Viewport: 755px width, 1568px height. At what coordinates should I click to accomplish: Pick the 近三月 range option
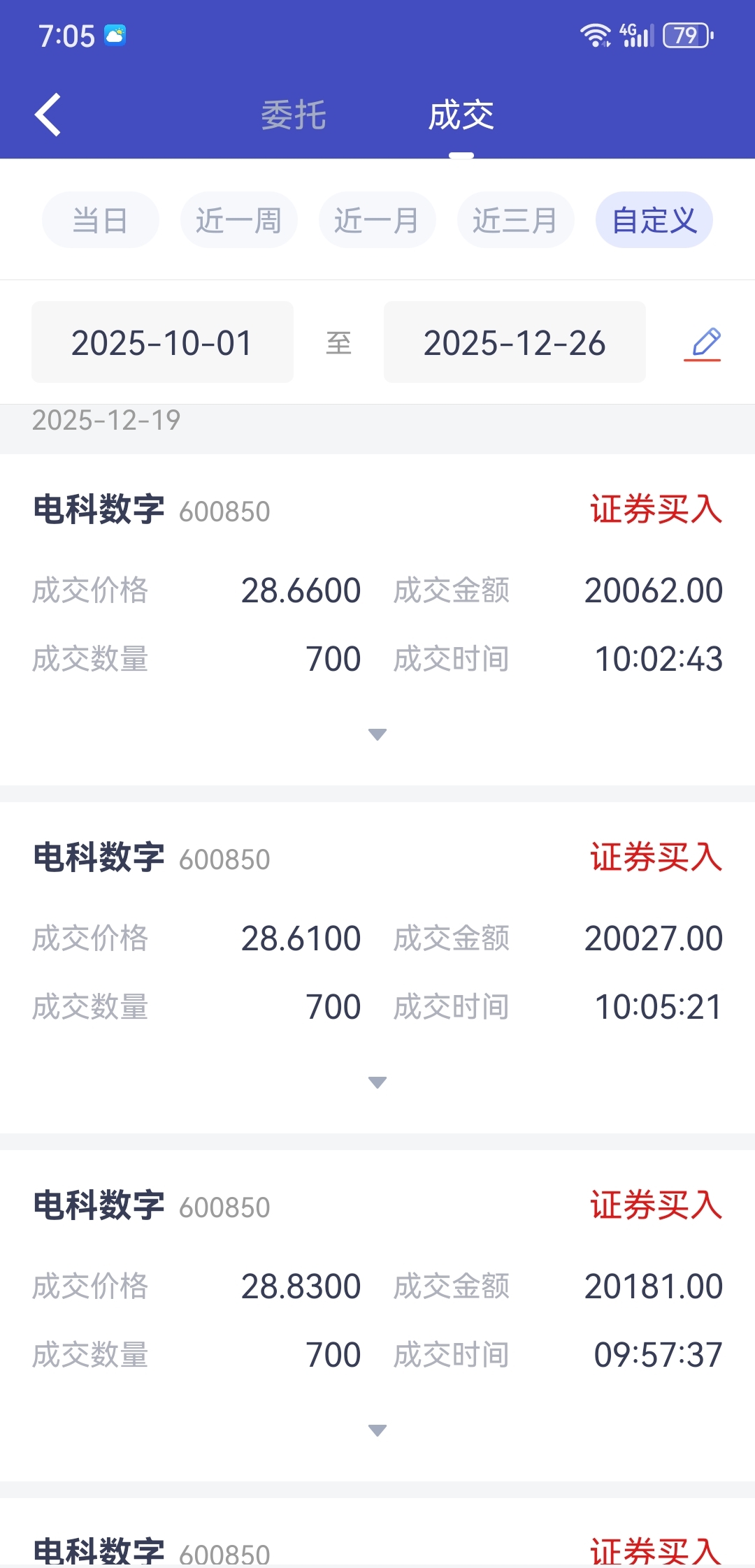(x=515, y=220)
